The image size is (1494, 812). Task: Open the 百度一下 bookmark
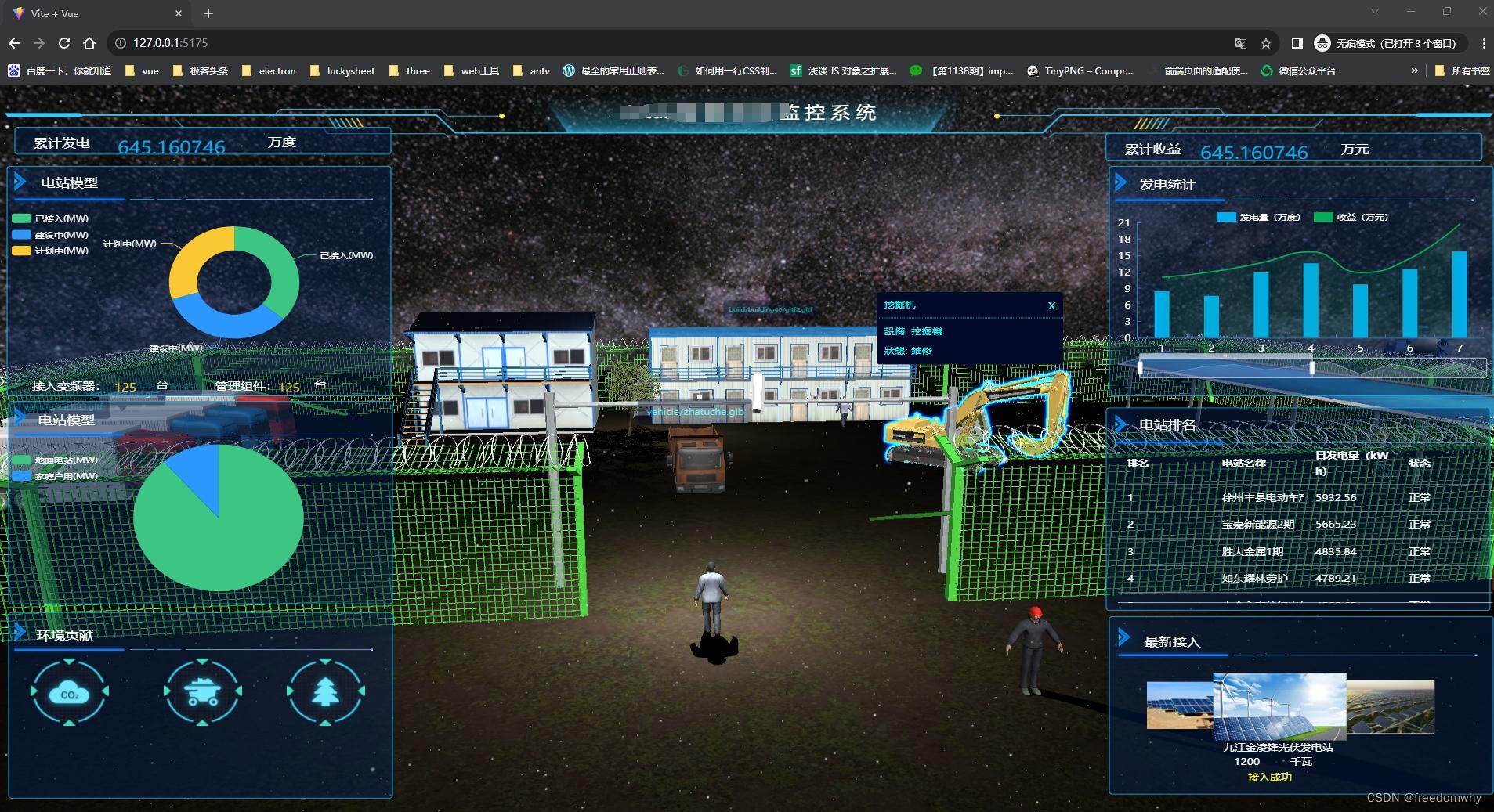(x=60, y=70)
